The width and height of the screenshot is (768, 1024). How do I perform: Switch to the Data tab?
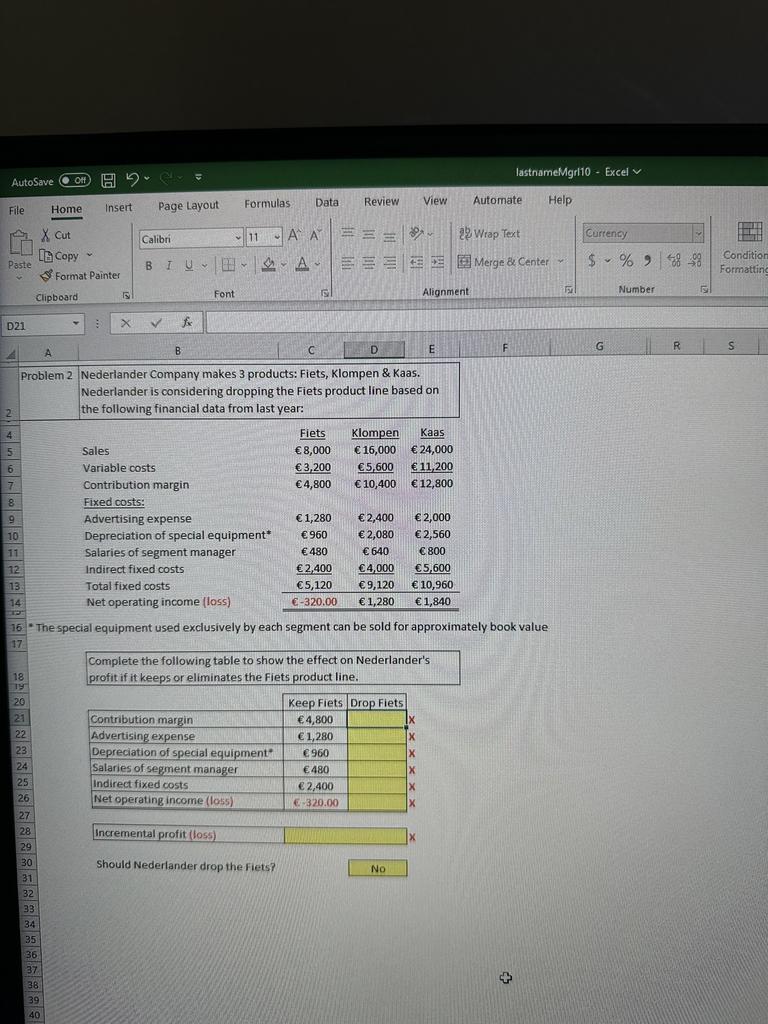327,202
